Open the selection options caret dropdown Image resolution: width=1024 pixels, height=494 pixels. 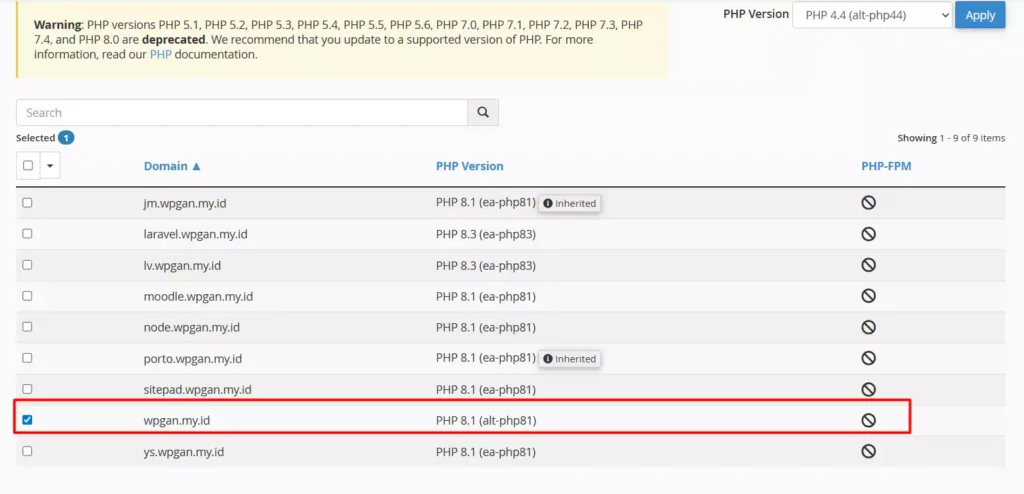(50, 166)
